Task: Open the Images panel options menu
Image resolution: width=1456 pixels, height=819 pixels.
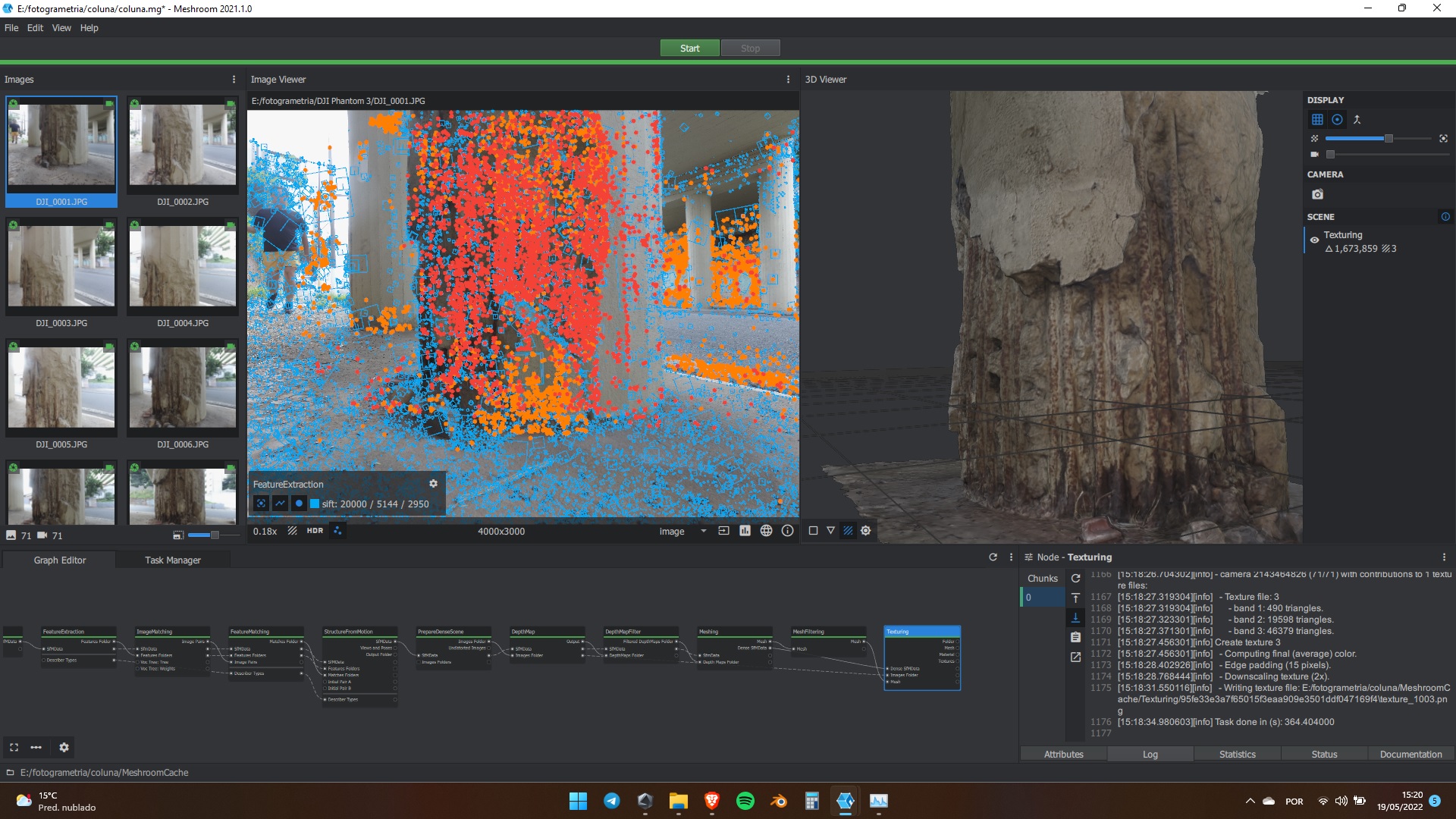Action: [234, 80]
